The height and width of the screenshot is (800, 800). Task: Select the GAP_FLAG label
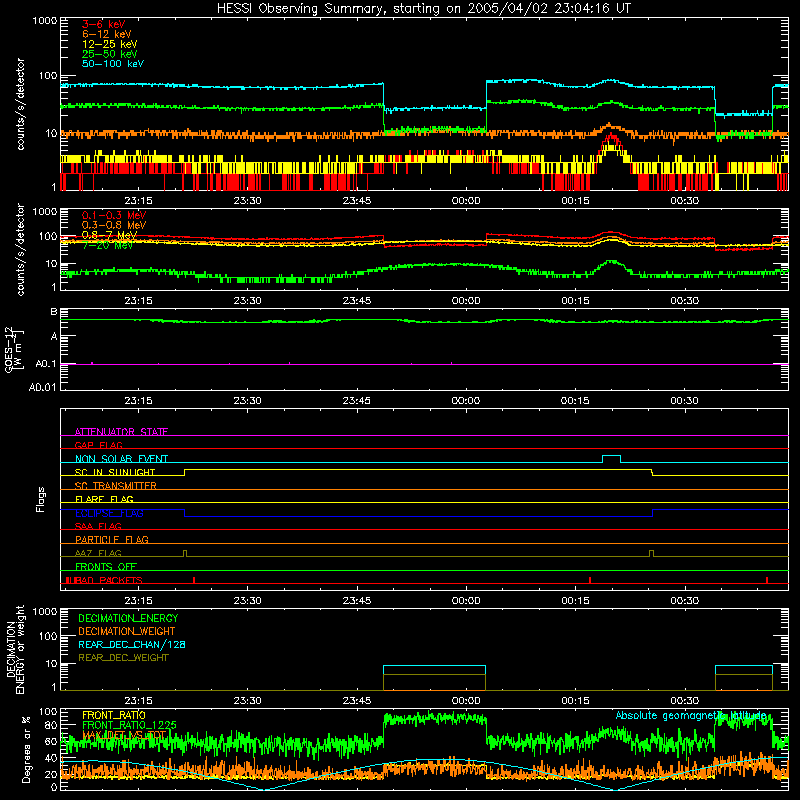[98, 445]
